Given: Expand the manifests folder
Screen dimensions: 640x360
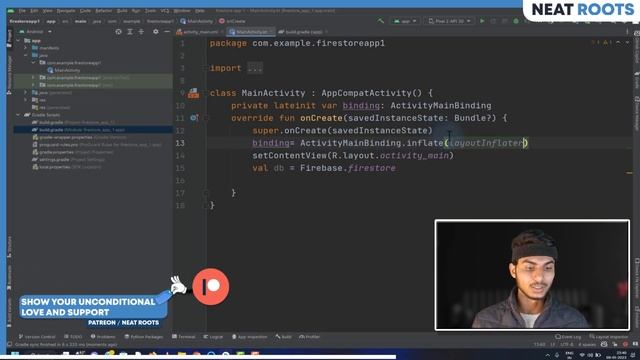Looking at the screenshot, I should point(26,48).
